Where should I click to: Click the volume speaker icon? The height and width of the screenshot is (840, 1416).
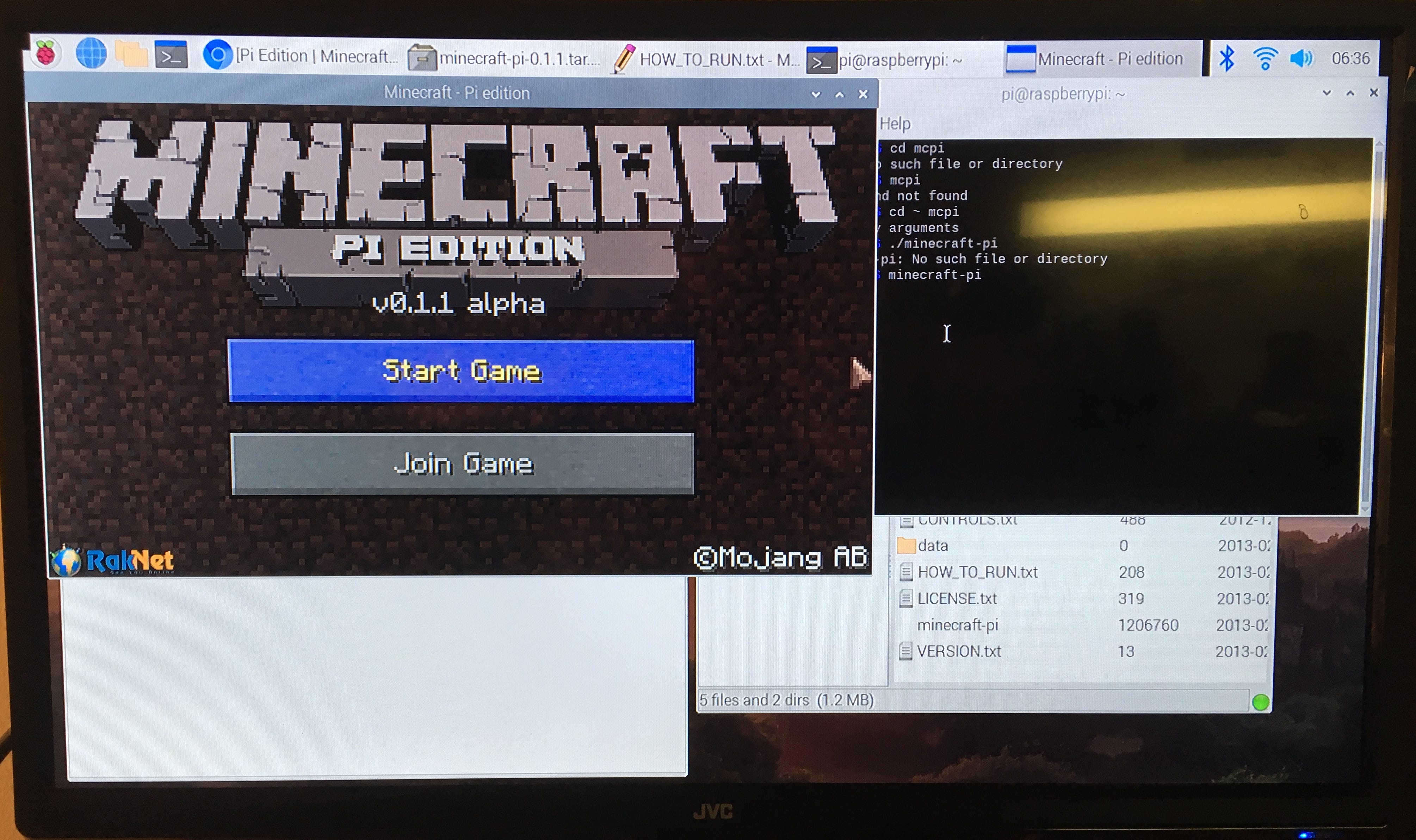tap(1301, 58)
